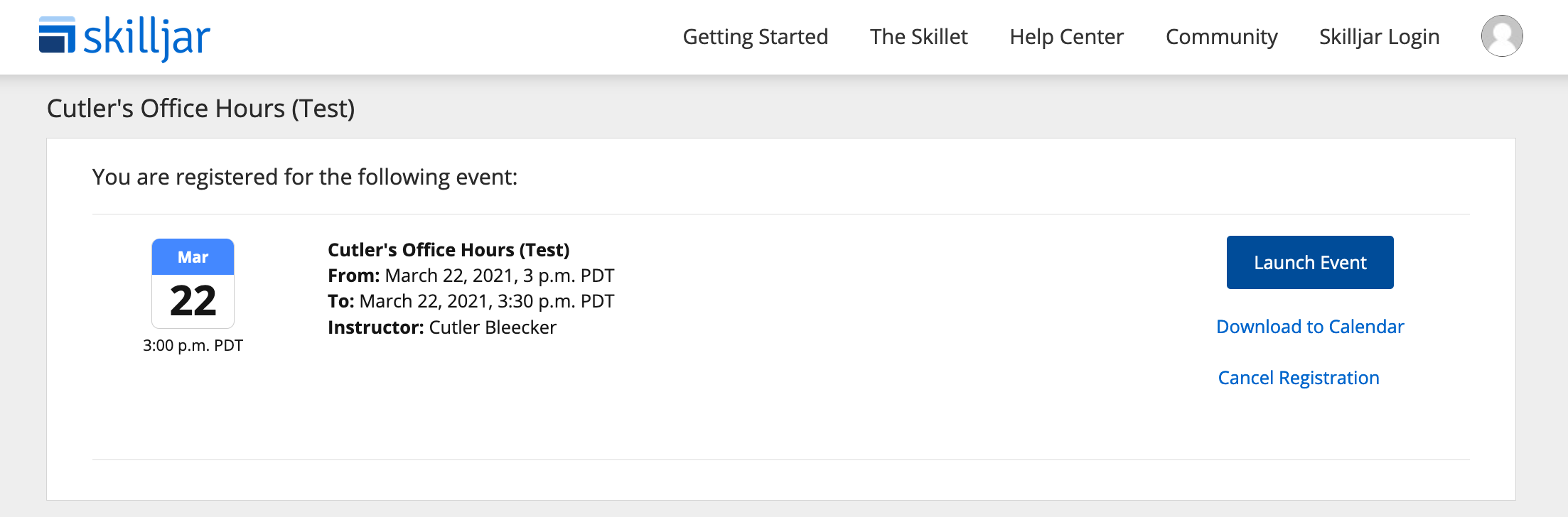This screenshot has width=1568, height=517.
Task: Select the From March 22 start time line
Action: click(471, 276)
